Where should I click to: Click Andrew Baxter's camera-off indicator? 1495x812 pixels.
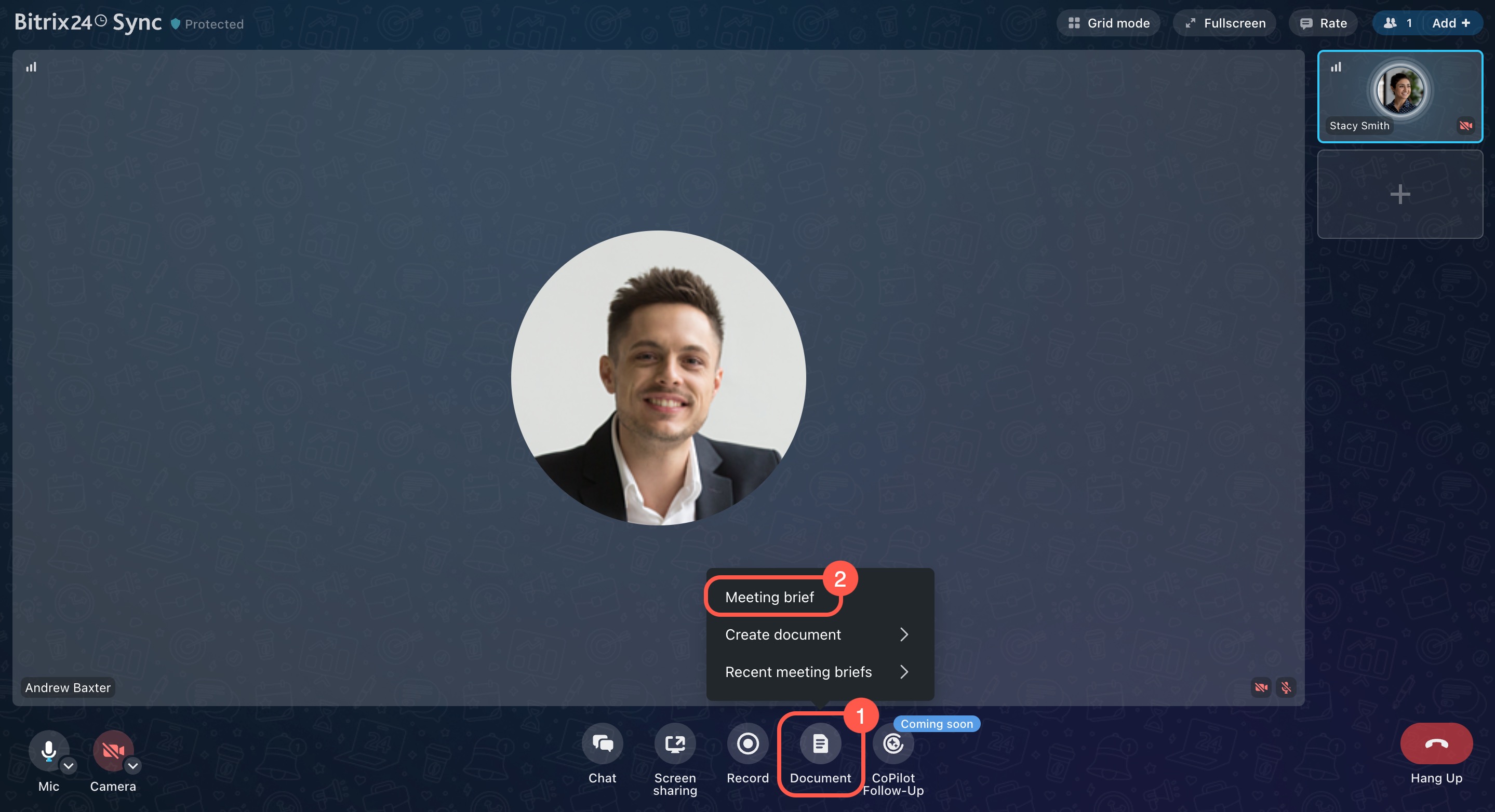click(1261, 687)
